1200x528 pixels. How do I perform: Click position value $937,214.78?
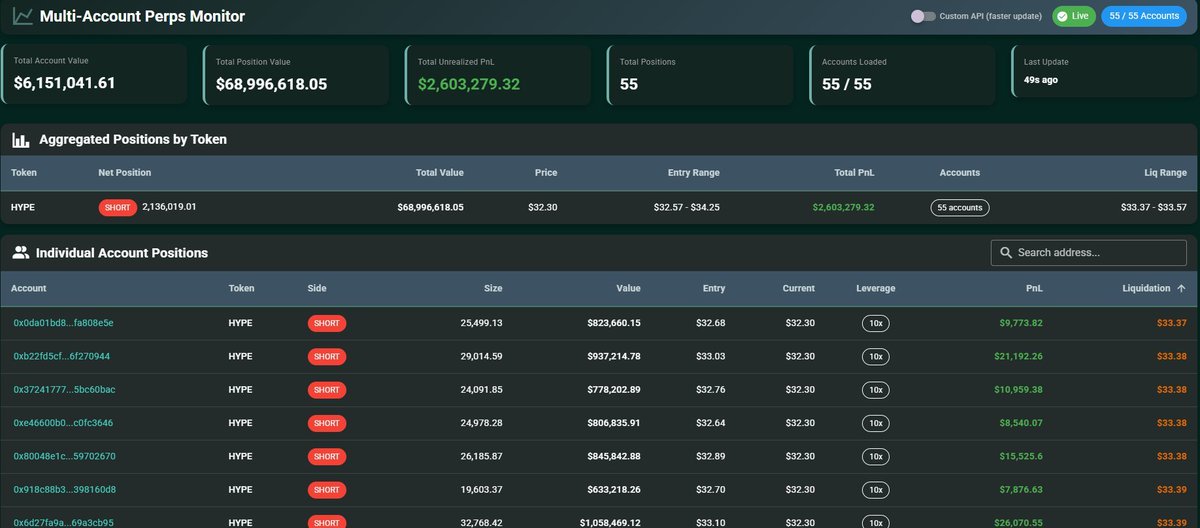coord(614,356)
